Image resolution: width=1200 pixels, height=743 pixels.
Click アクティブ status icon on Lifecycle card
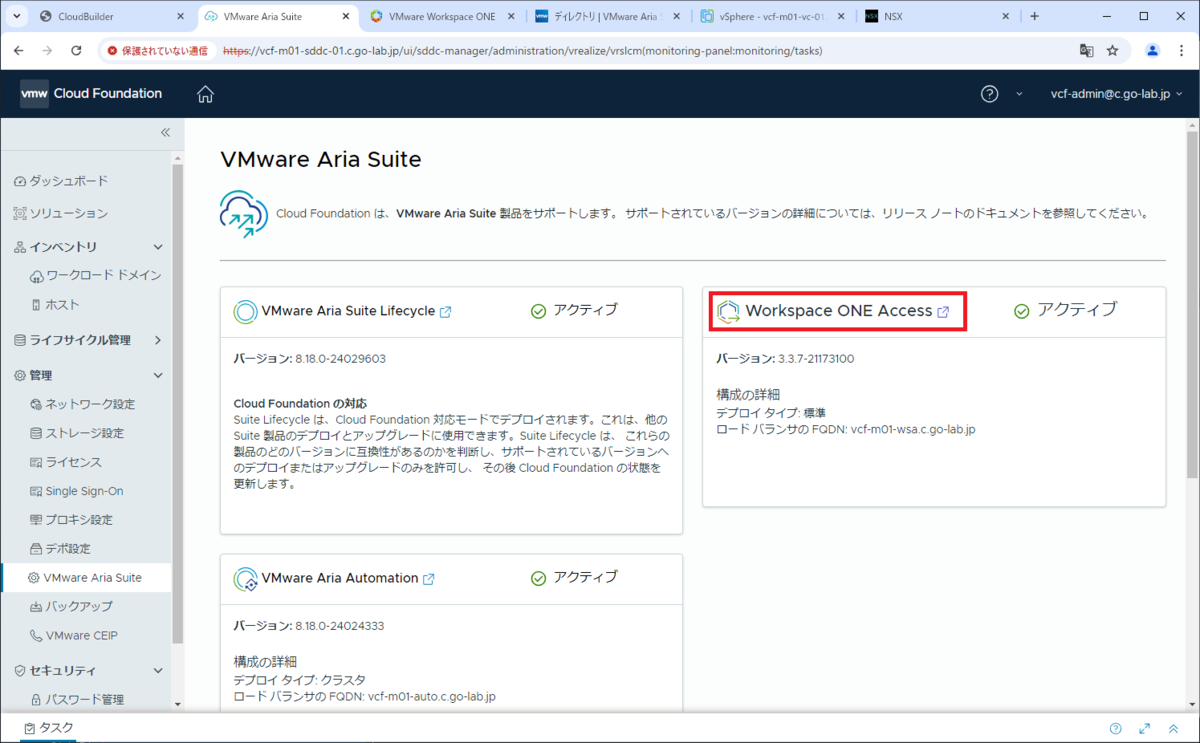(x=538, y=311)
